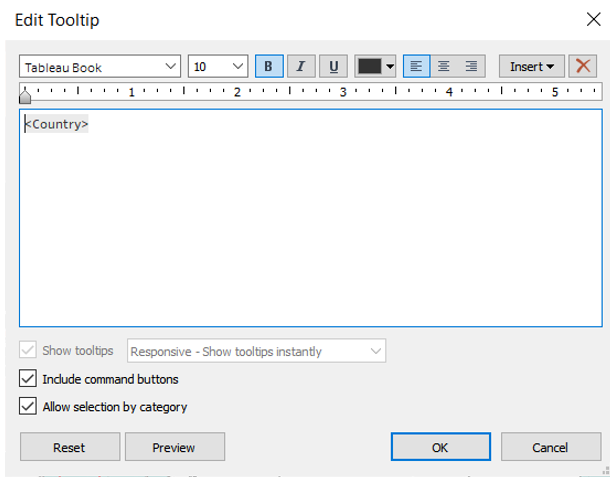Open the Insert menu

(531, 66)
